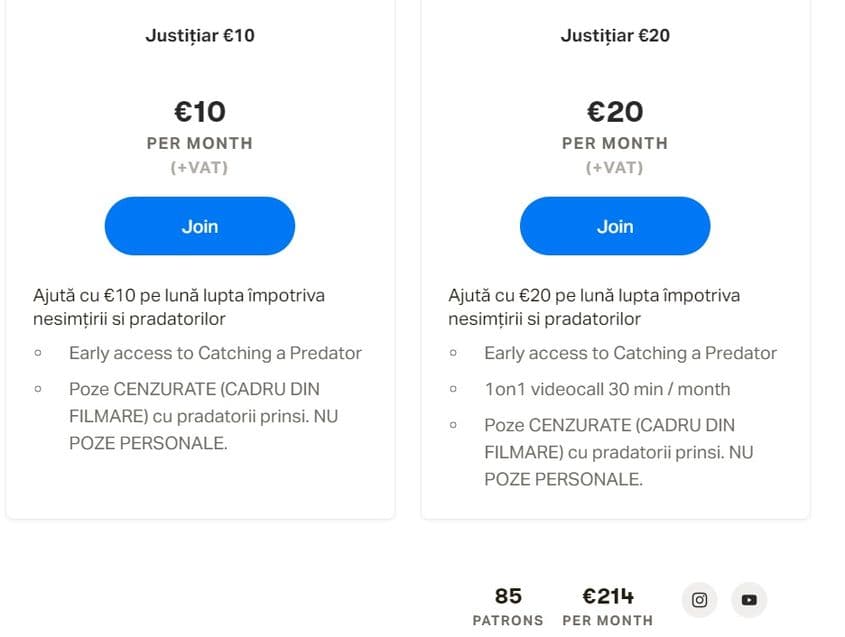Viewport: 845px width, 637px height.
Task: Open the Instagram profile icon
Action: click(700, 600)
